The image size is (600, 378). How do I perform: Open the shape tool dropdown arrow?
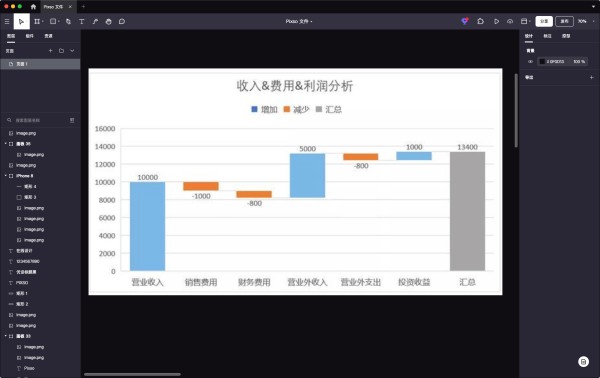tap(59, 21)
